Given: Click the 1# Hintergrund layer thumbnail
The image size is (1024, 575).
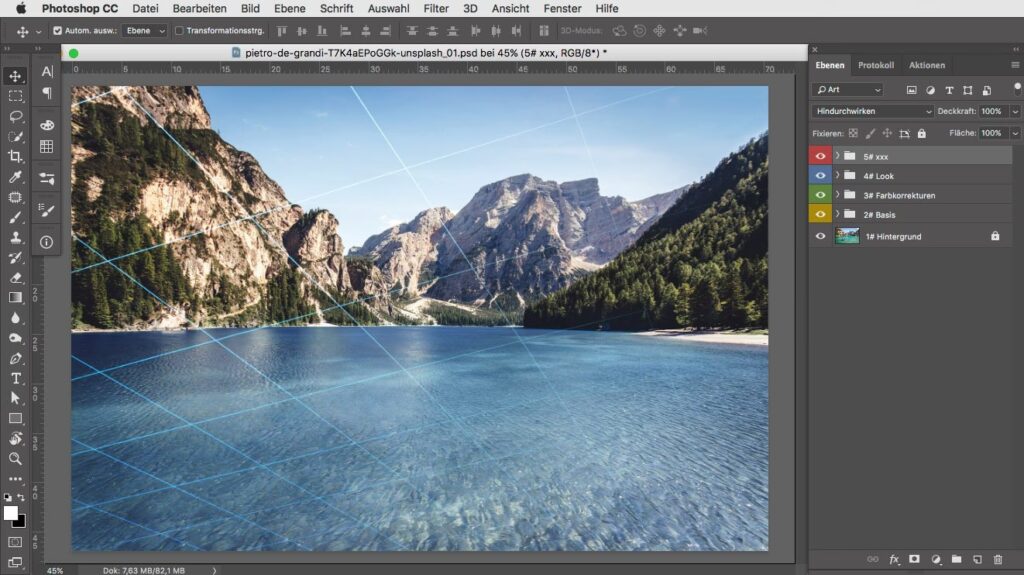Looking at the screenshot, I should tap(847, 236).
